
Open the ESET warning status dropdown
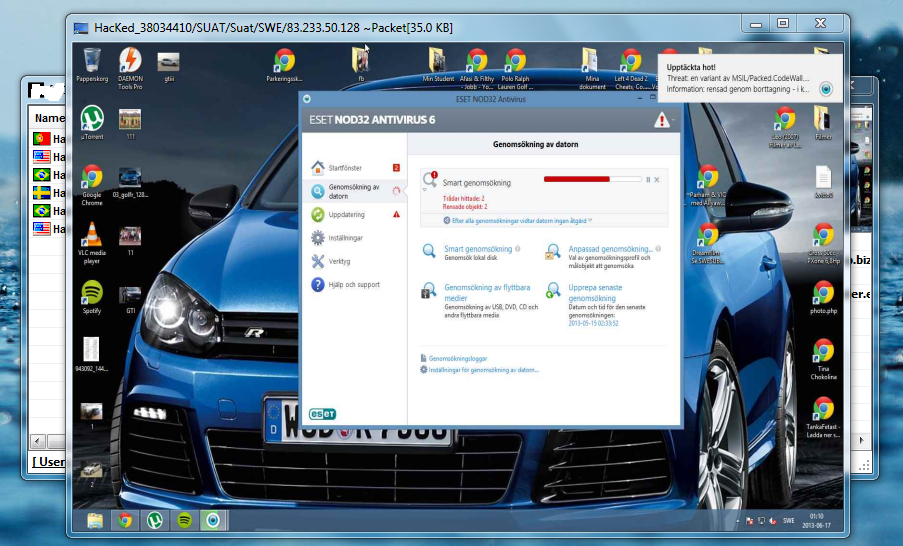click(664, 120)
